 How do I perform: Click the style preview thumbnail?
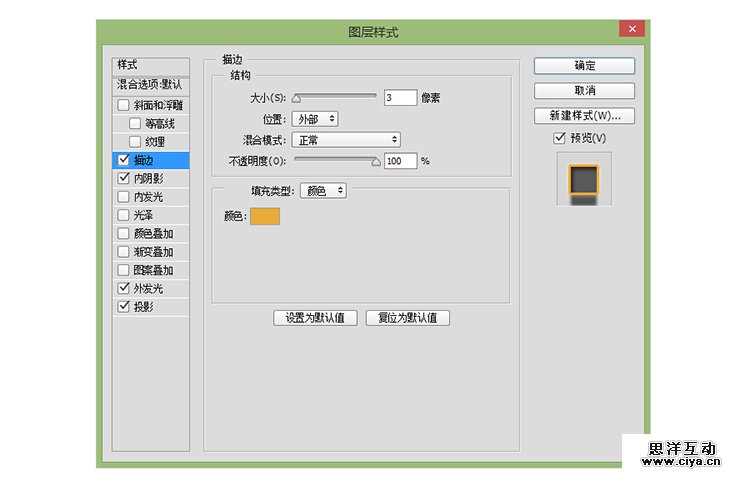[582, 181]
